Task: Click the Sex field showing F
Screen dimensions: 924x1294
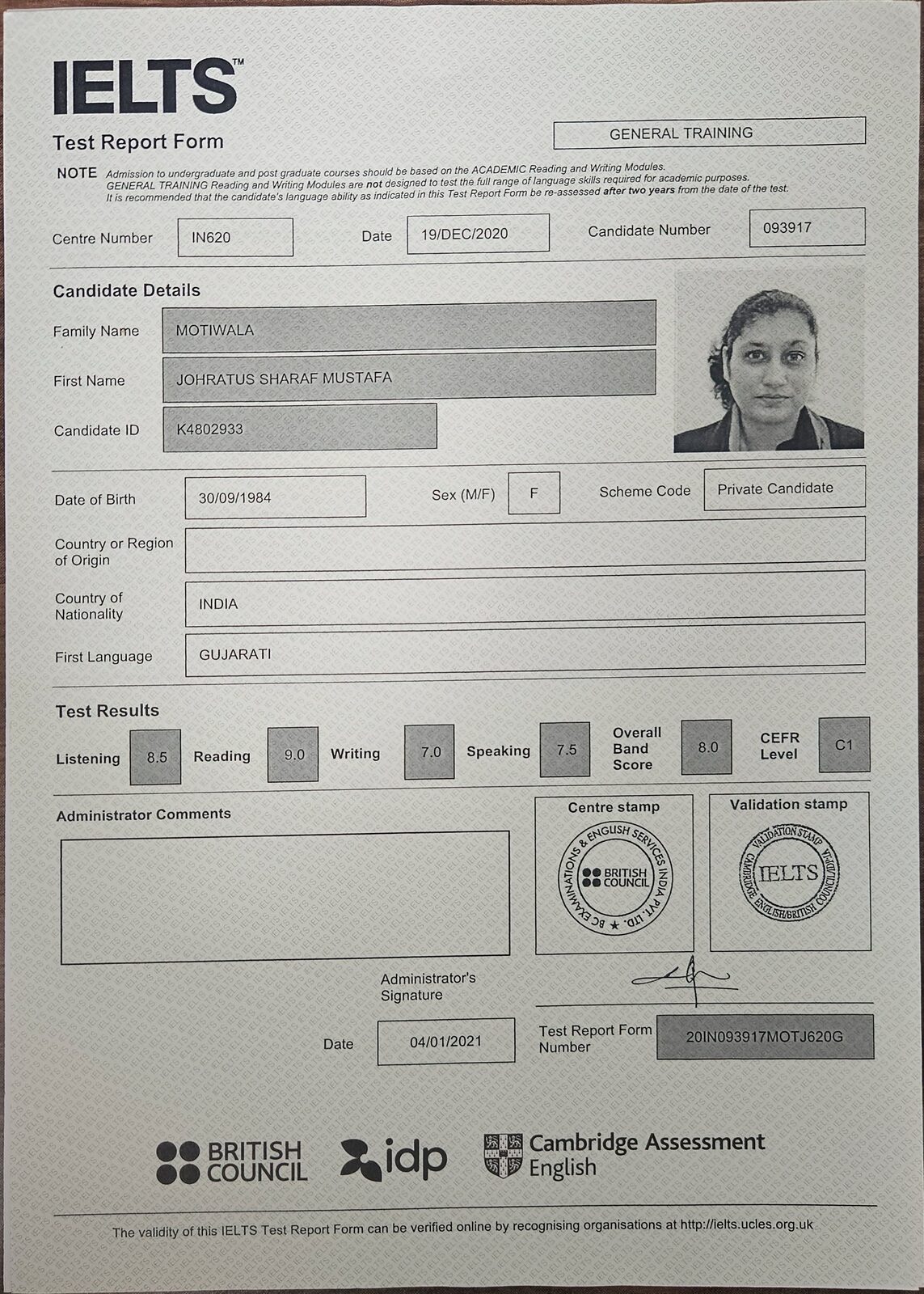Action: pyautogui.click(x=534, y=493)
